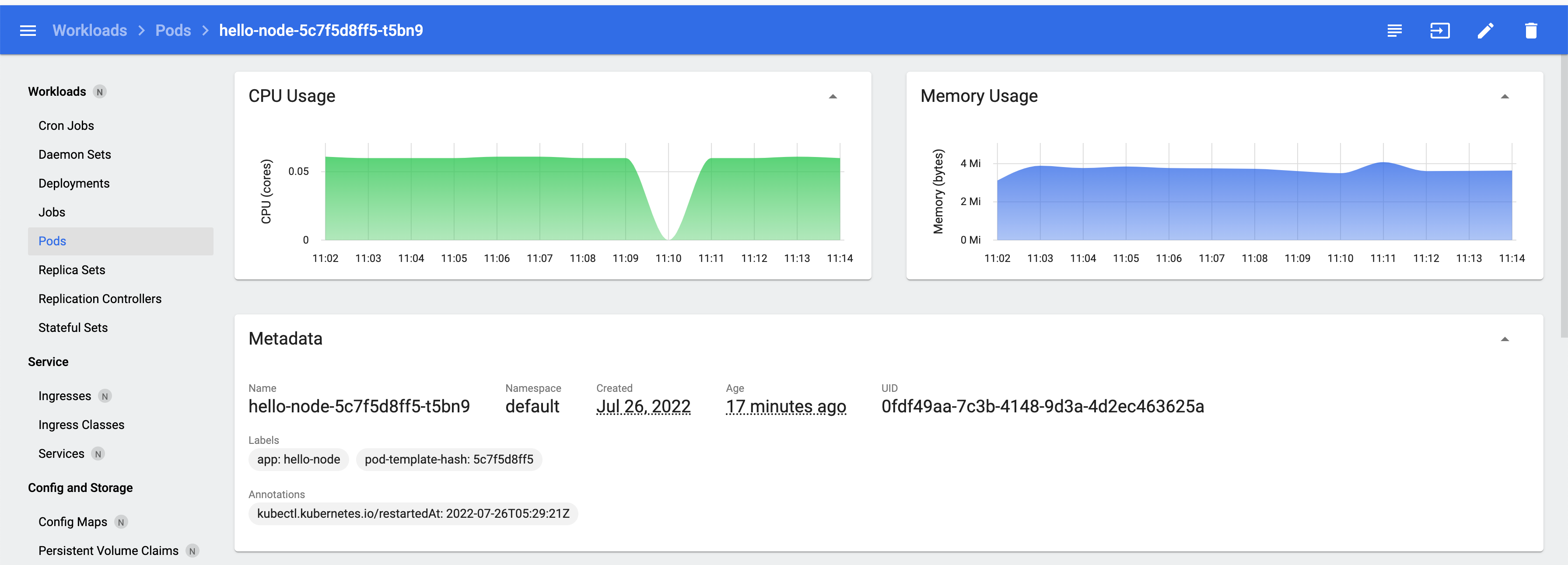Click the 11:11 tick on Memory chart

[1383, 258]
